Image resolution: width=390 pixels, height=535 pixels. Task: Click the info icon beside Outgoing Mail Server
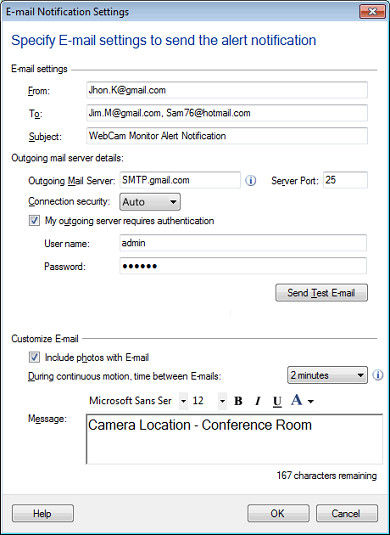(x=251, y=180)
